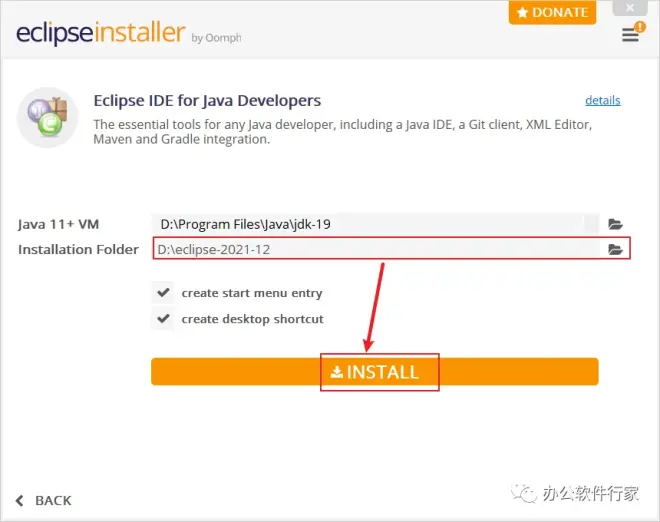Toggle the create desktop shortcut checkbox
Image resolution: width=660 pixels, height=522 pixels.
(x=162, y=319)
